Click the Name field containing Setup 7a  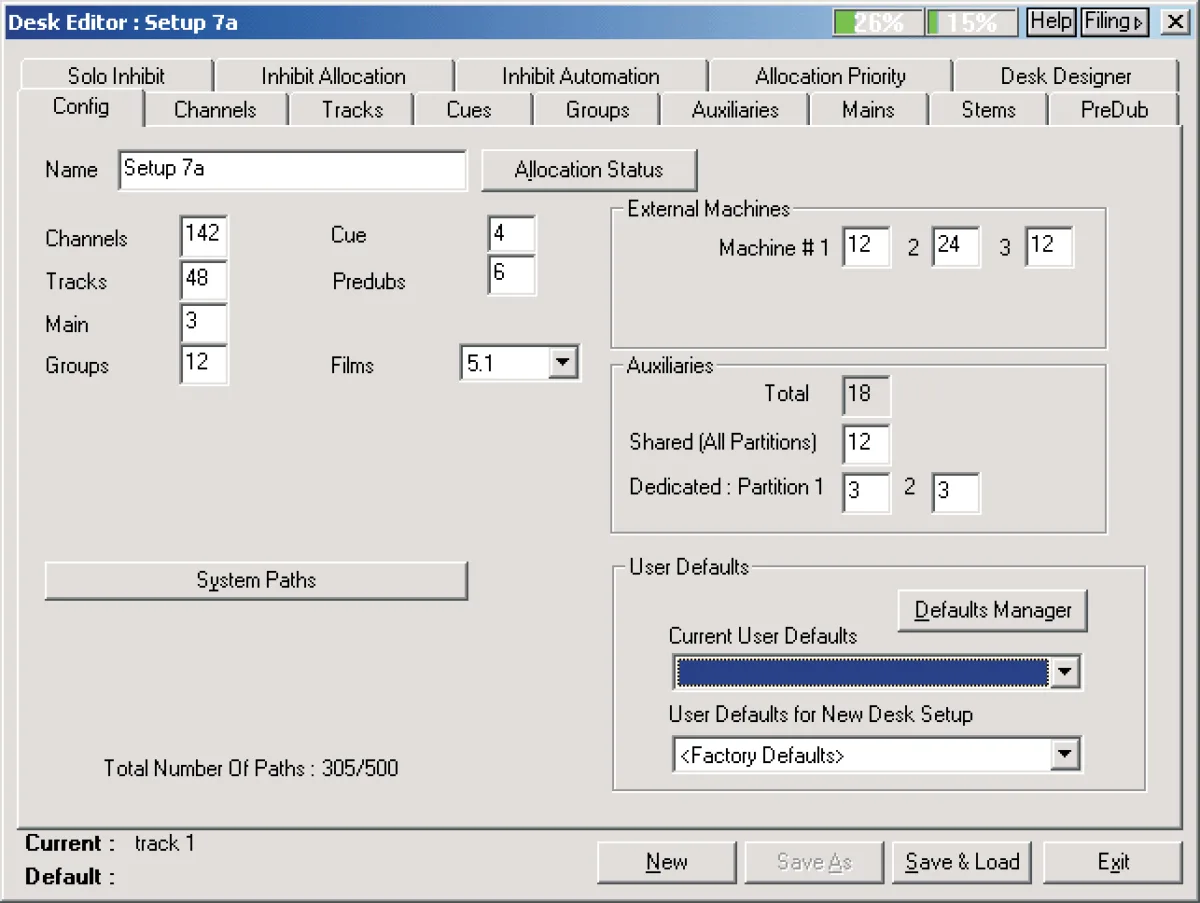coord(292,170)
